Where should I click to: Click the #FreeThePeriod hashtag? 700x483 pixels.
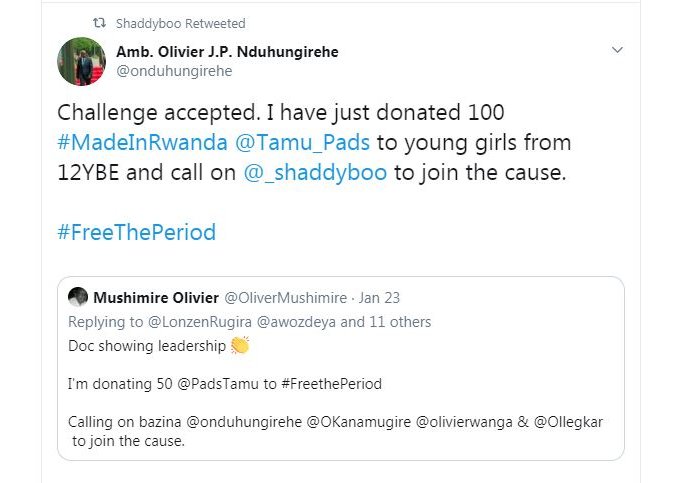[x=137, y=233]
